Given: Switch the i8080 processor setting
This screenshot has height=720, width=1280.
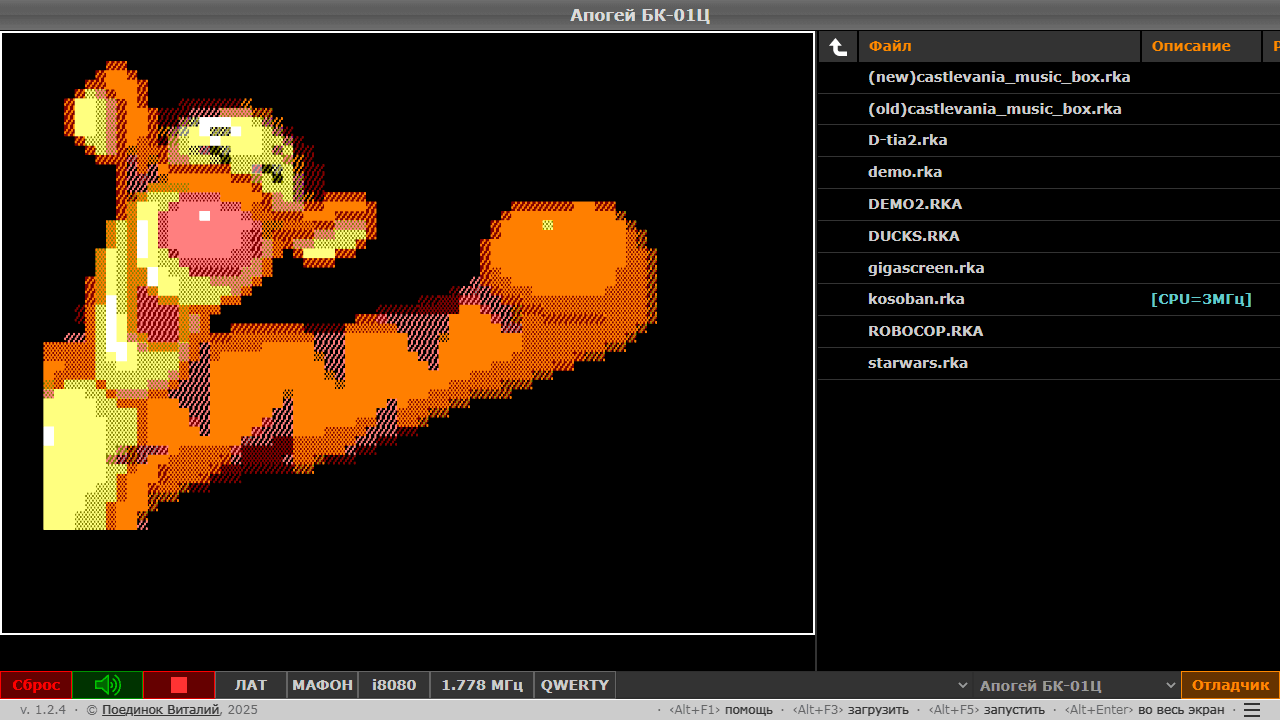Looking at the screenshot, I should 394,685.
